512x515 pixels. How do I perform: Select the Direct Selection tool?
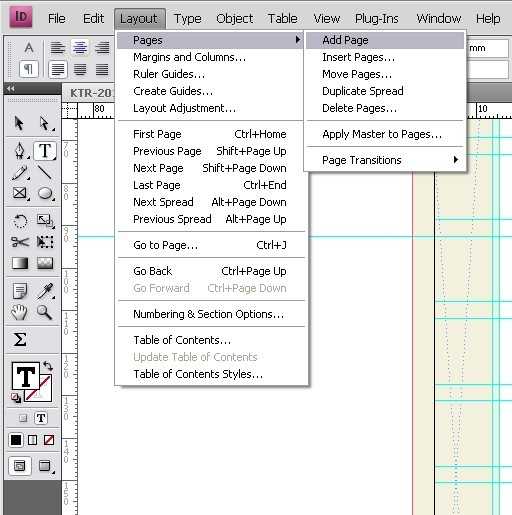(x=45, y=123)
